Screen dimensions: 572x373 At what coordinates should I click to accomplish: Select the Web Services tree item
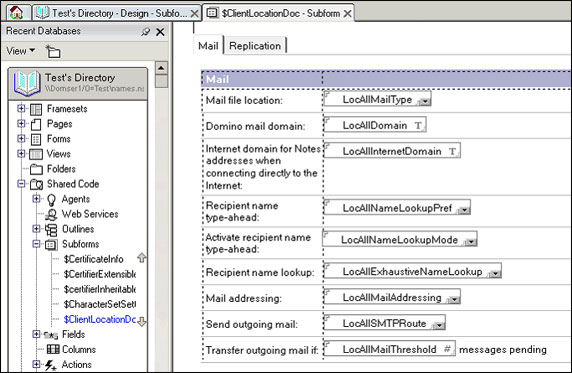click(90, 214)
